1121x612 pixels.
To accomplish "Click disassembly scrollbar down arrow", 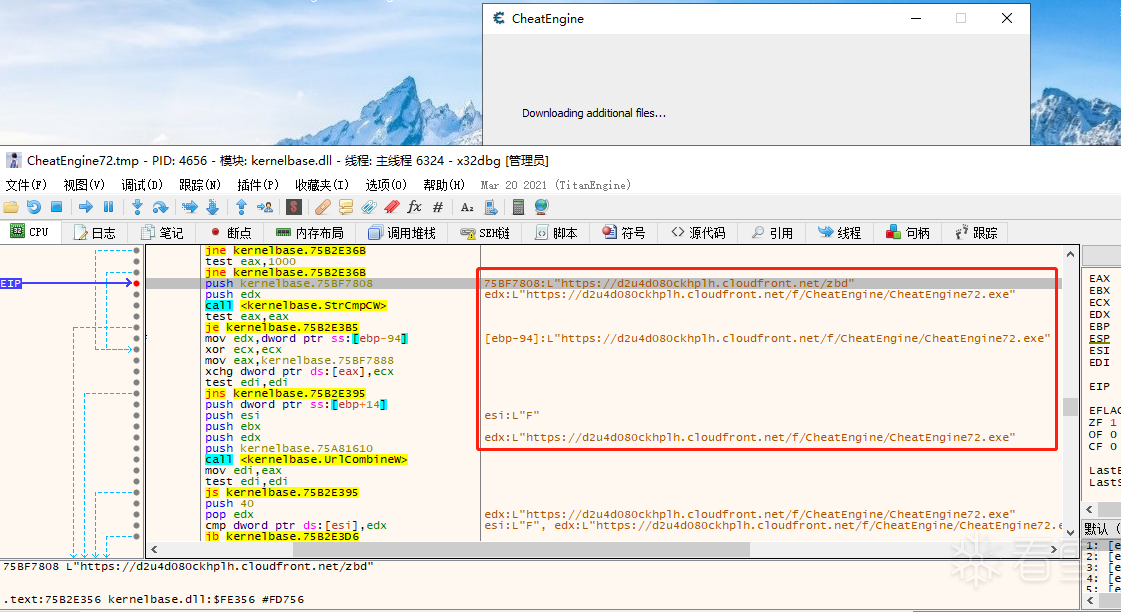I will [1070, 533].
